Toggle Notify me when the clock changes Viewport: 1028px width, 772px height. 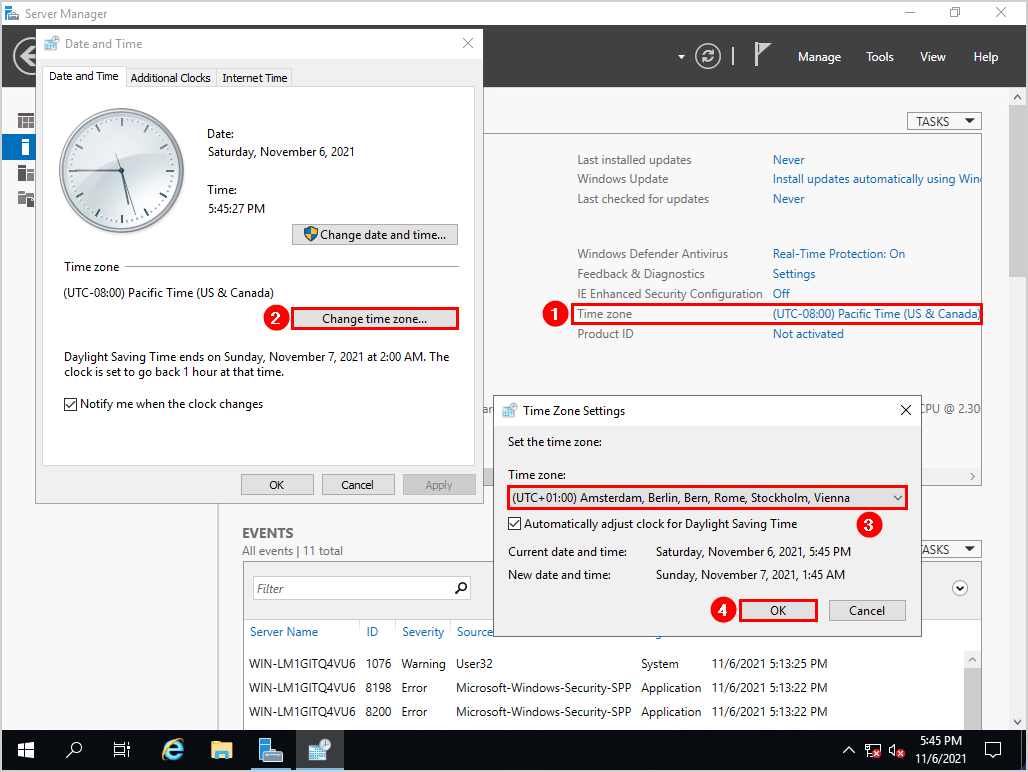click(70, 404)
